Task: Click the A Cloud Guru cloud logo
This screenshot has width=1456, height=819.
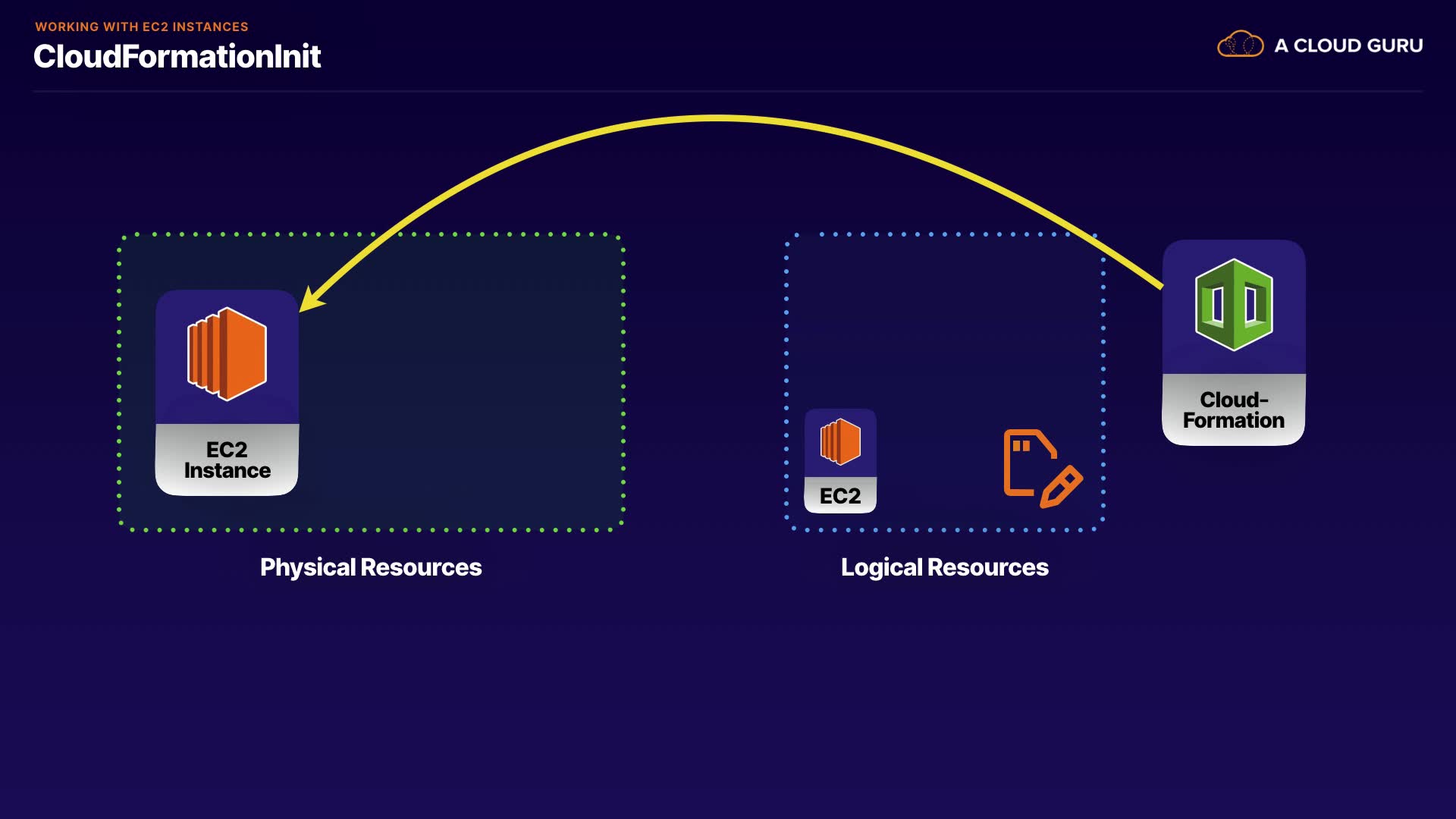Action: coord(1240,45)
